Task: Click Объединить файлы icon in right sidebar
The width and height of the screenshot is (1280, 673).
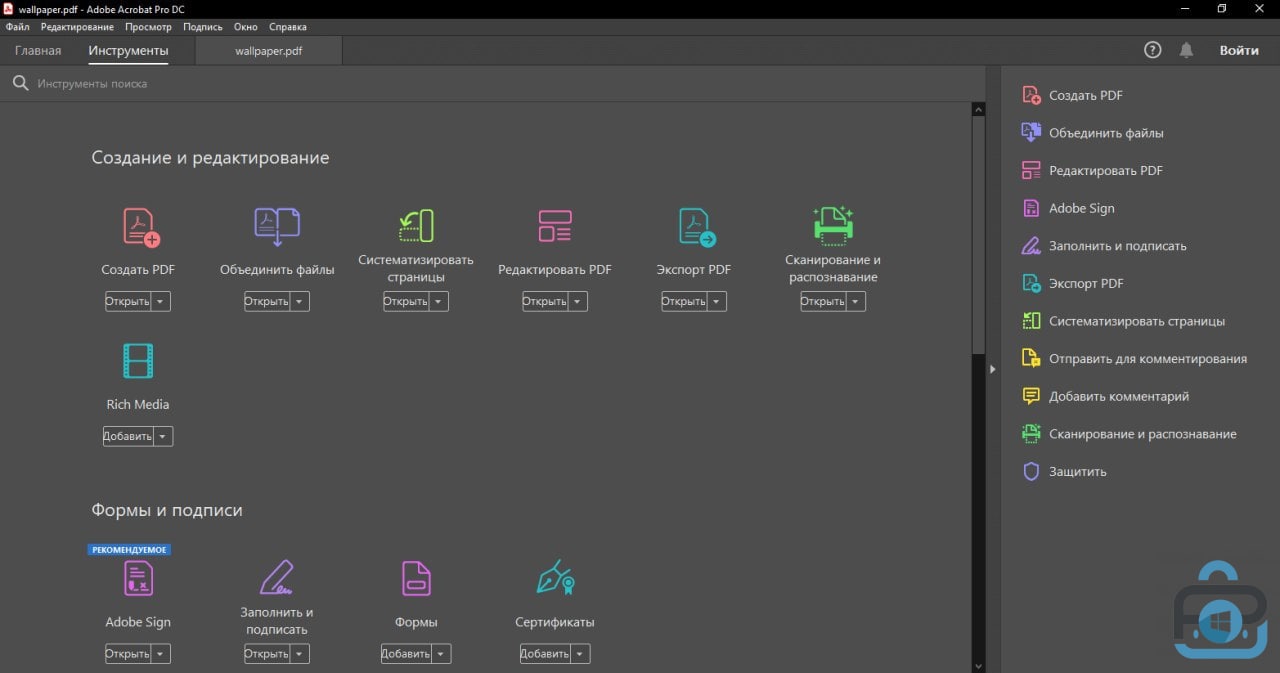Action: coord(1031,132)
